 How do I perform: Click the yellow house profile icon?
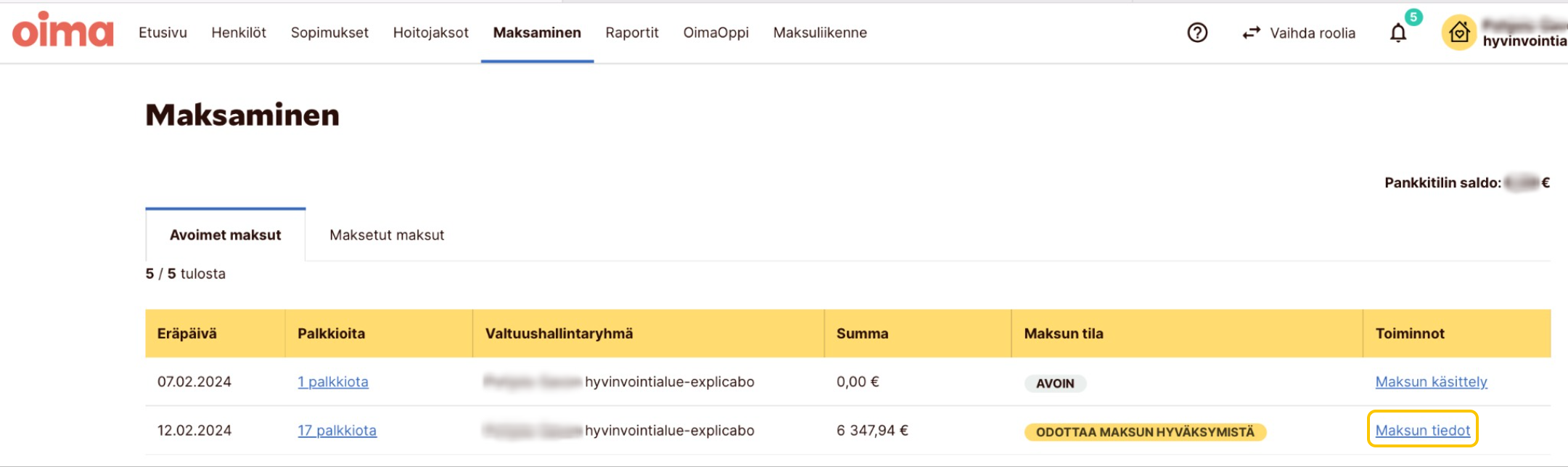1459,33
